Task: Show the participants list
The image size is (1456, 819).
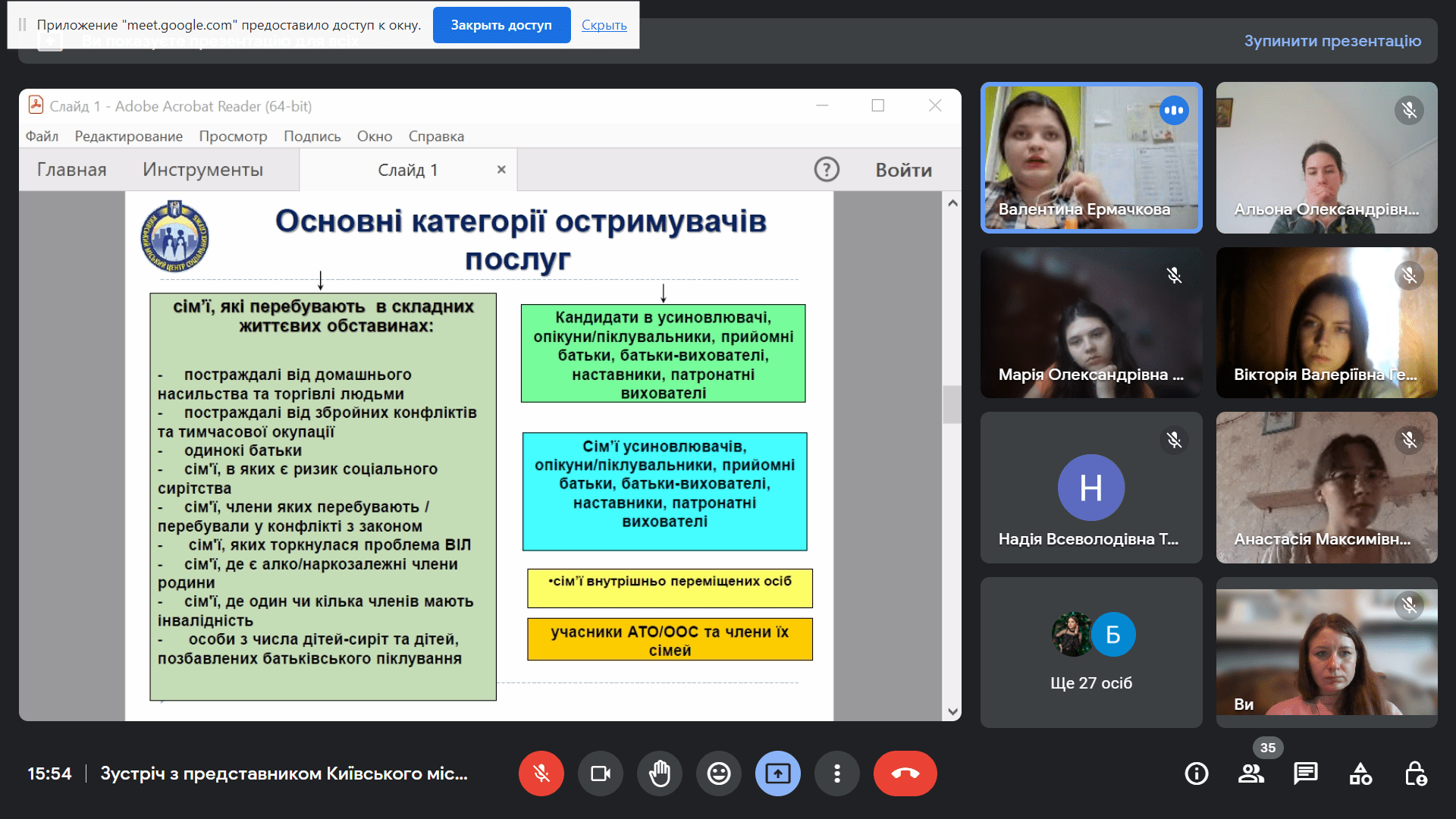Action: click(x=1250, y=773)
